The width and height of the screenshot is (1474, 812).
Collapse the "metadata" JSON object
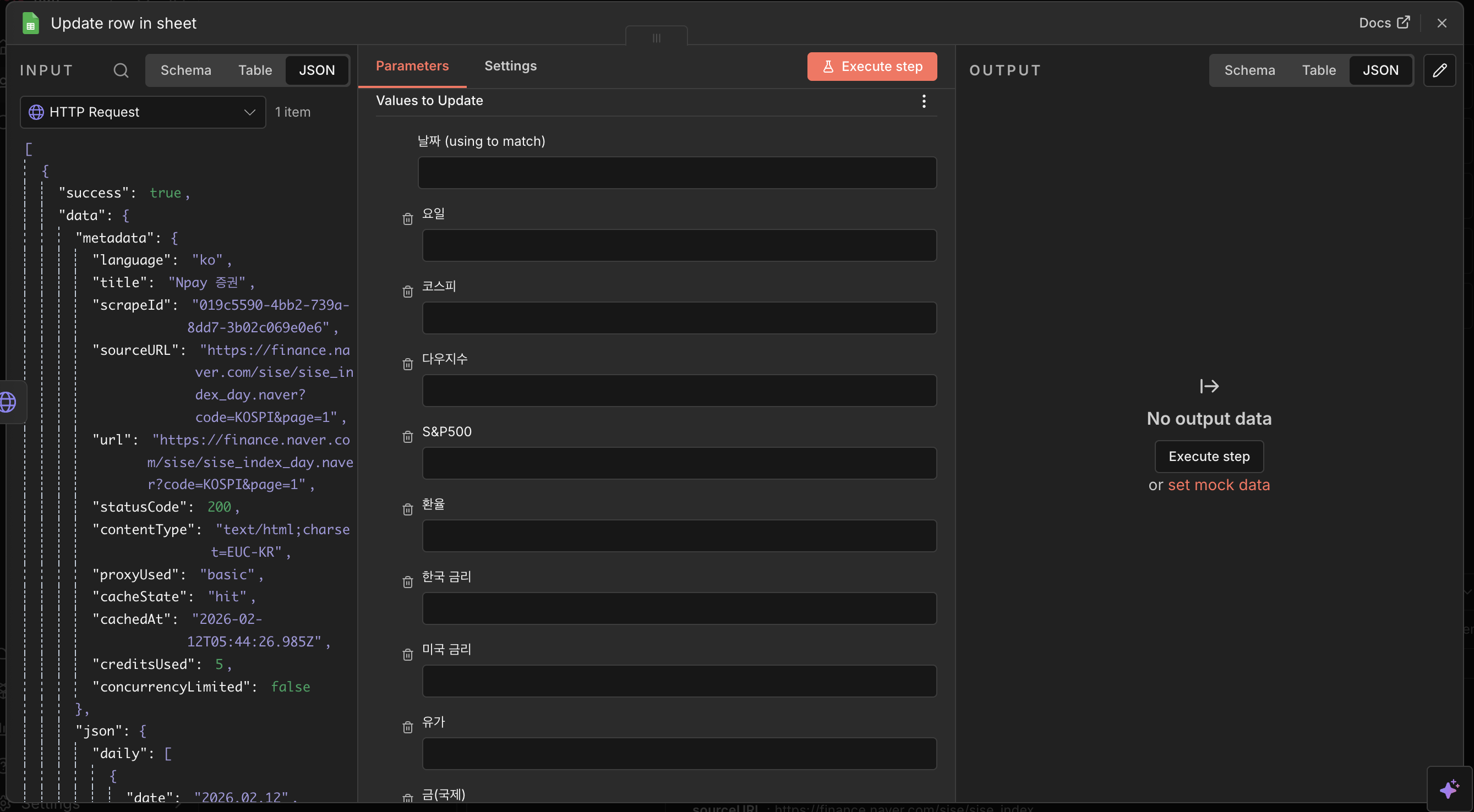(174, 238)
